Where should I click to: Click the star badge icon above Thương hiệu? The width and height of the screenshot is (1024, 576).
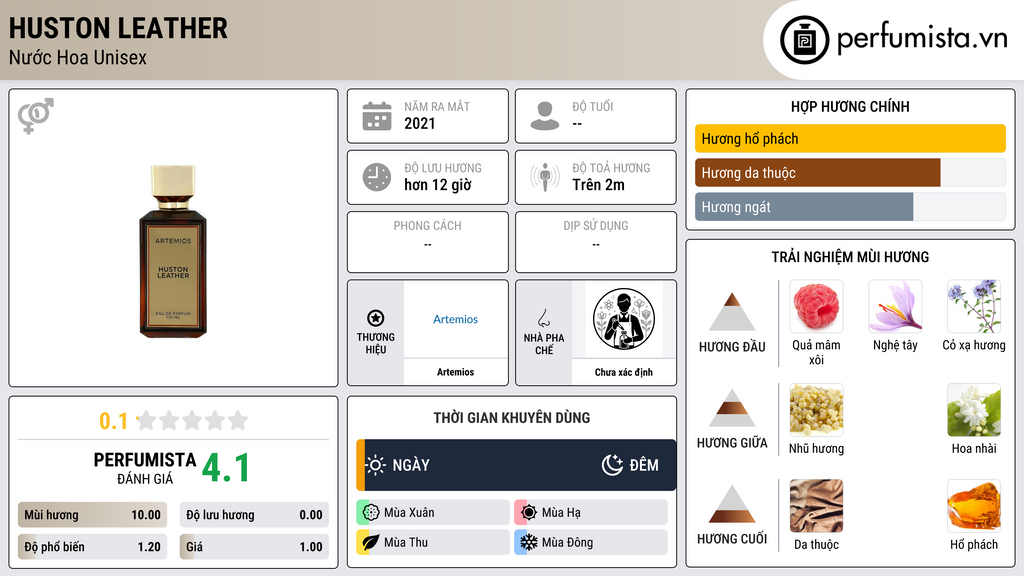click(x=376, y=318)
